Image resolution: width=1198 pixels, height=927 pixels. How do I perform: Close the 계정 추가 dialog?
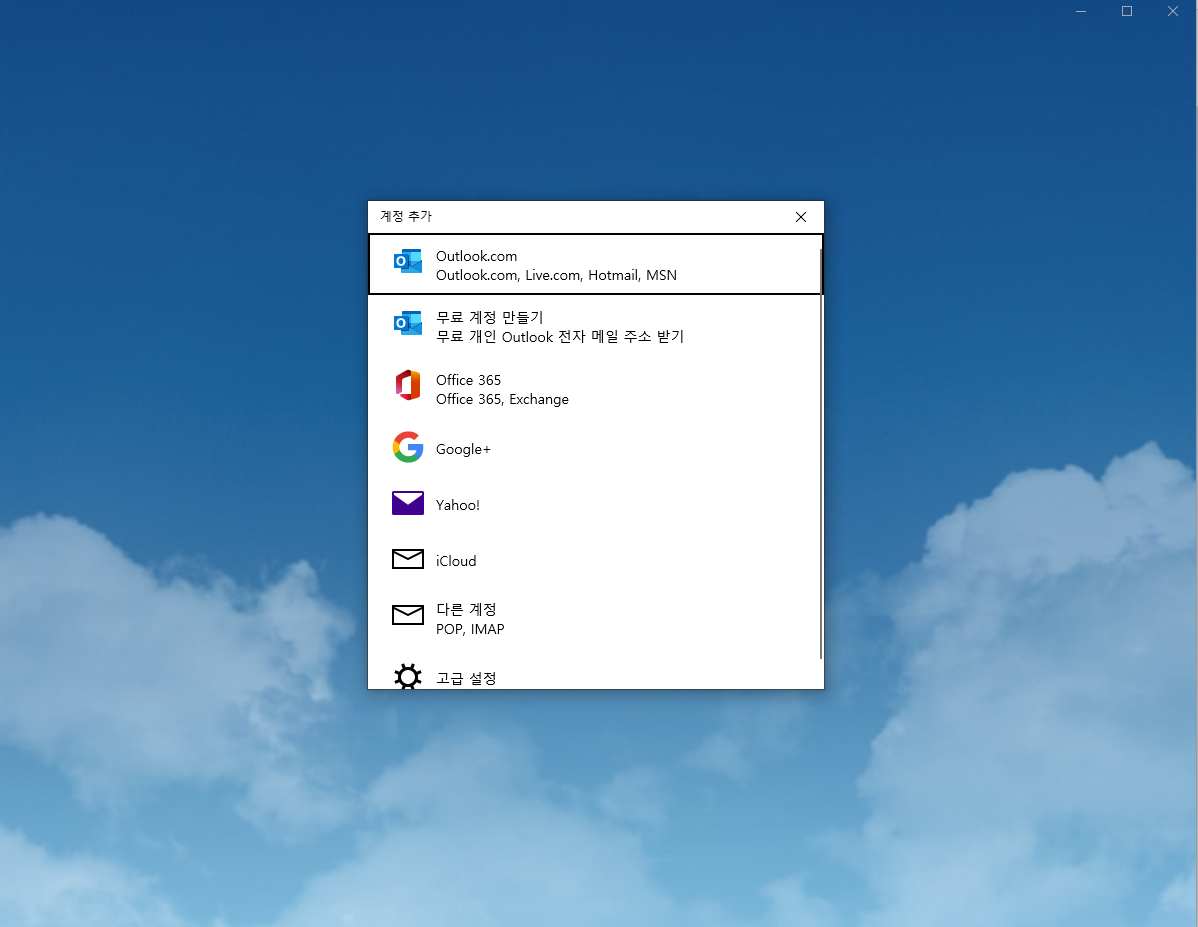click(x=801, y=217)
